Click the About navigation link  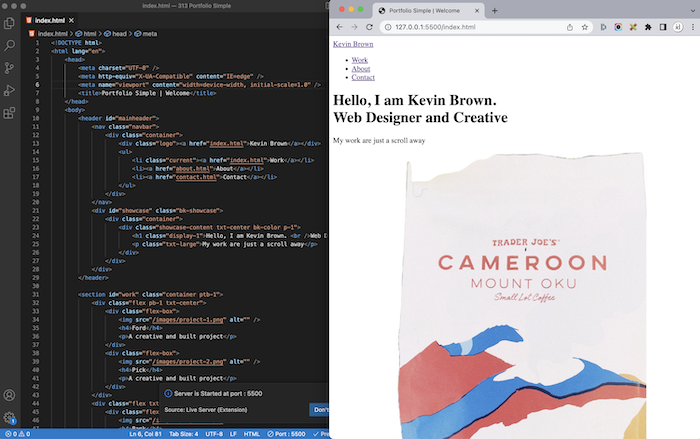pos(361,69)
